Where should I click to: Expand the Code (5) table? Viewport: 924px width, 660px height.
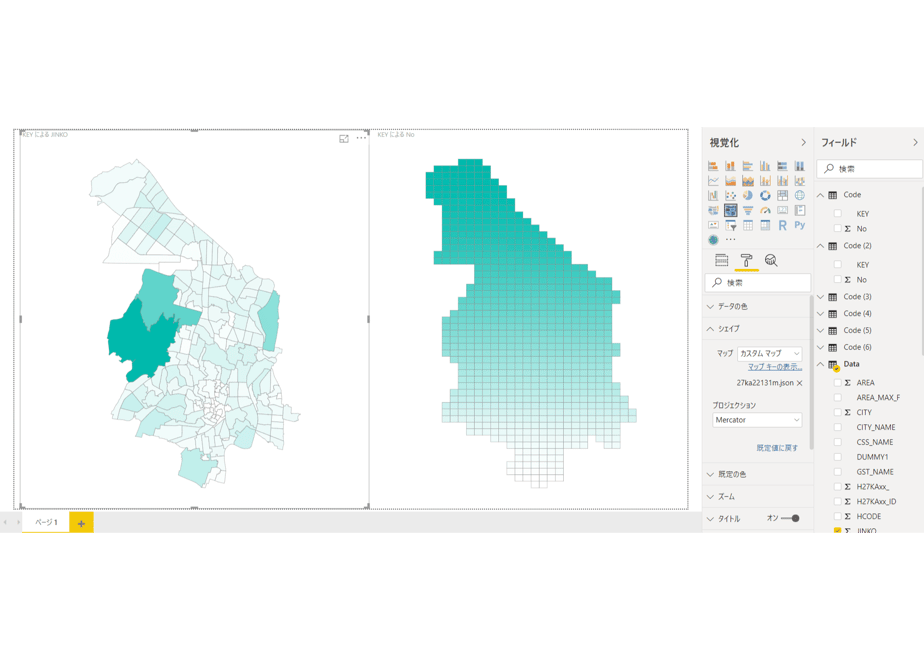(820, 331)
